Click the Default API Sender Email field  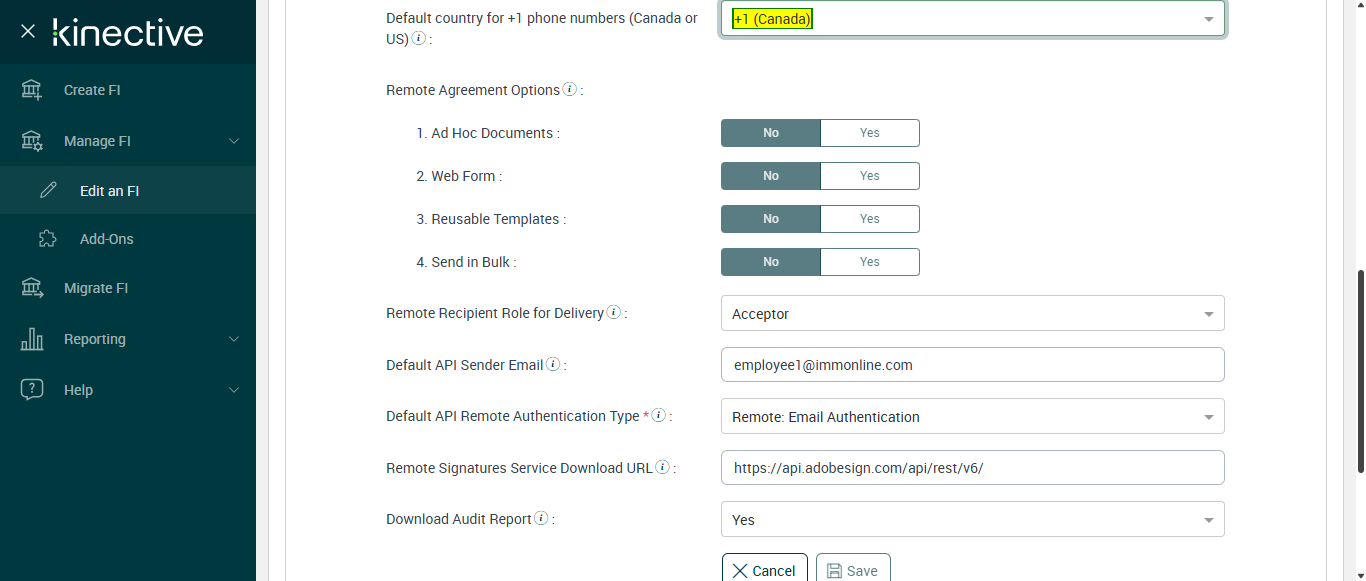pyautogui.click(x=972, y=365)
